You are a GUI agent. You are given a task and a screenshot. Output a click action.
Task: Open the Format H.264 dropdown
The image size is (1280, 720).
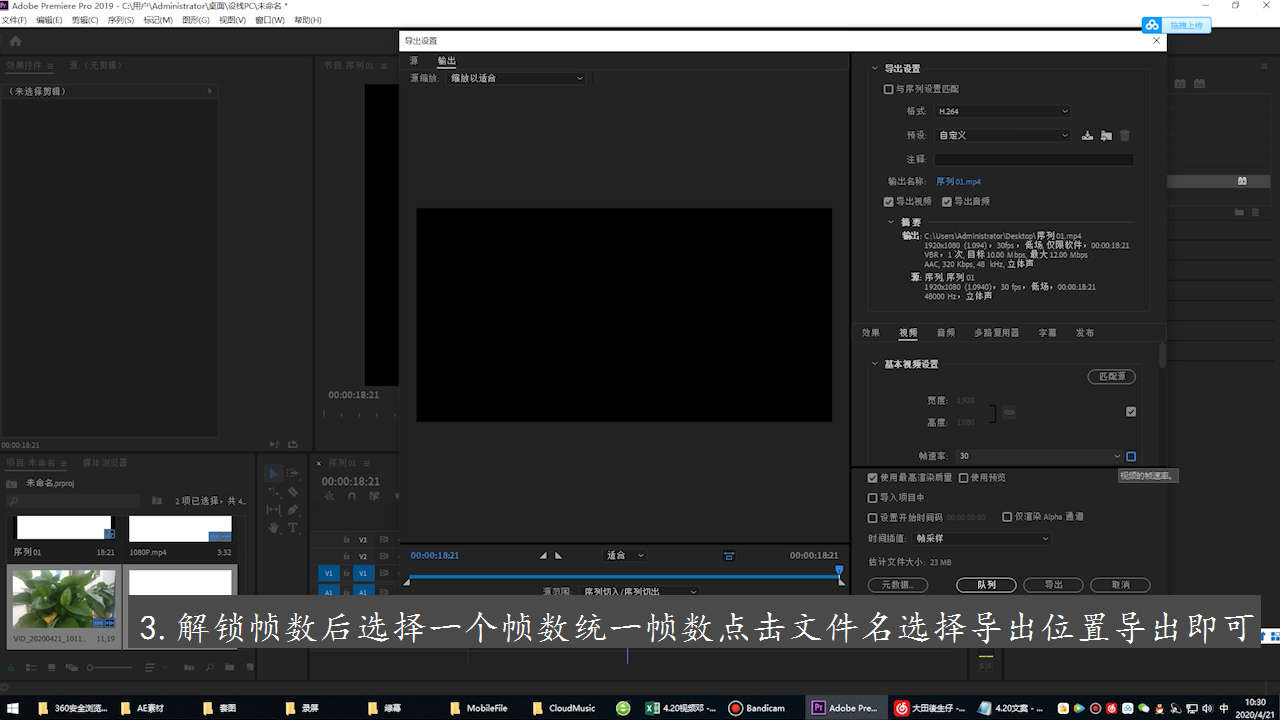(1002, 111)
